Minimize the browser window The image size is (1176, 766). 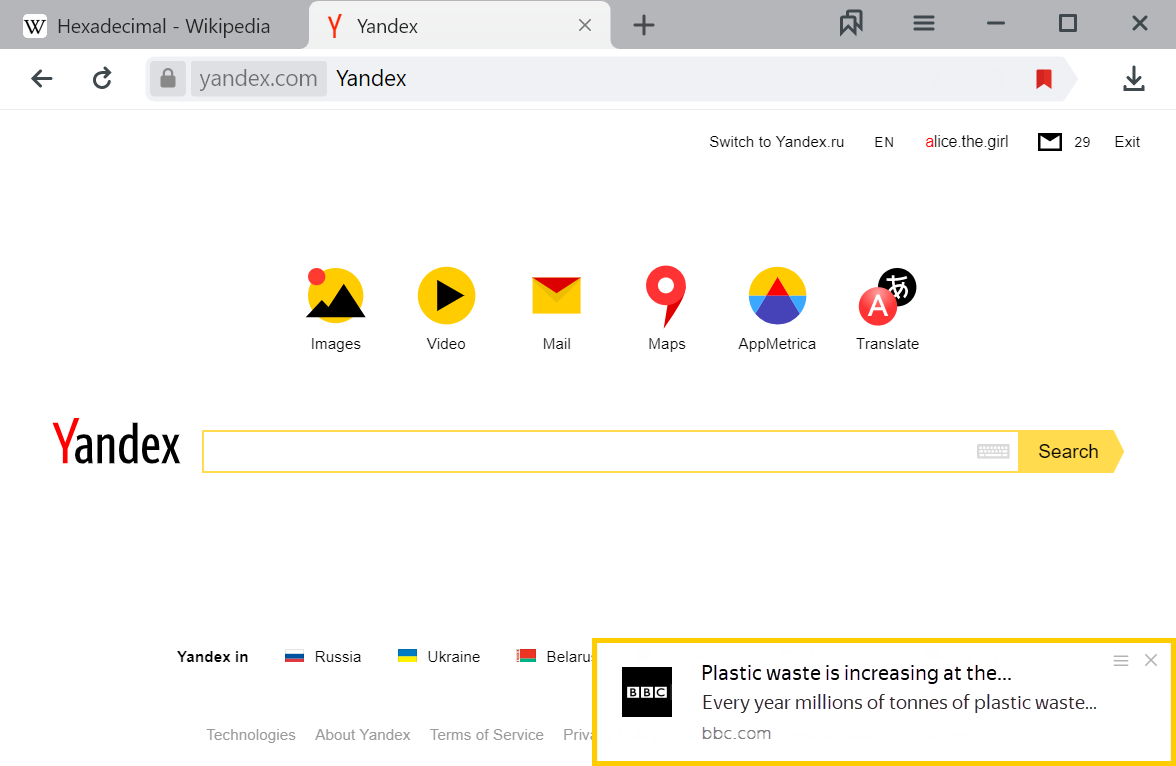click(995, 24)
